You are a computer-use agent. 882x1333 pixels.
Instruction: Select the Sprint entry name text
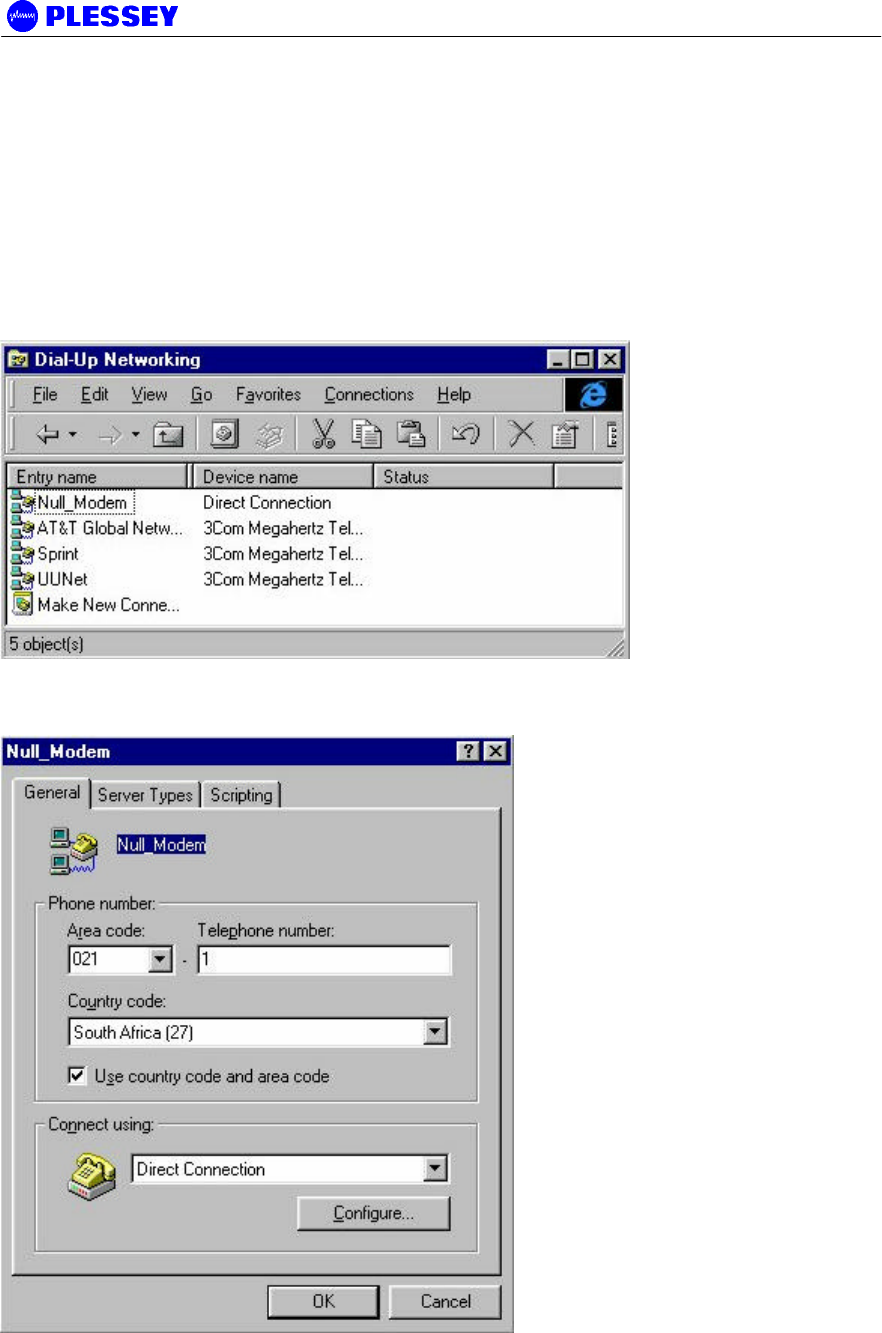tap(58, 553)
